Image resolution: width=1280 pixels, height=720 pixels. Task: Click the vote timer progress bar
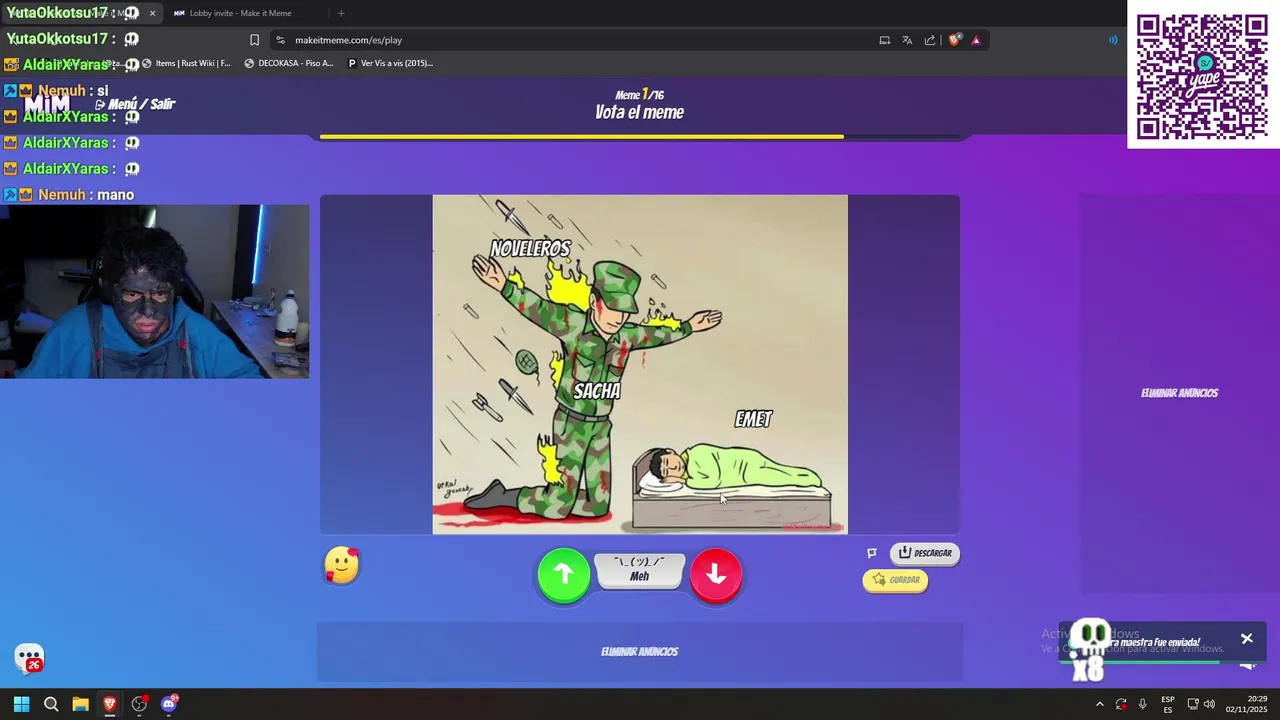coord(640,137)
